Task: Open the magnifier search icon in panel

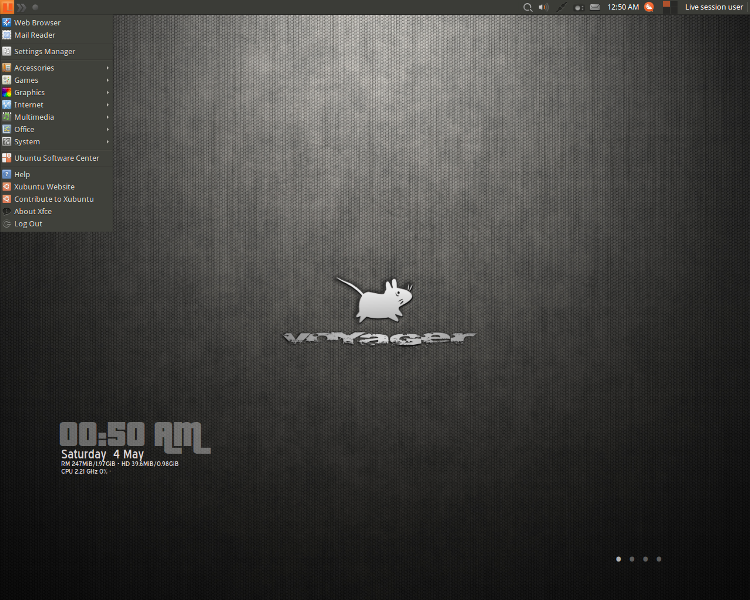Action: [528, 7]
